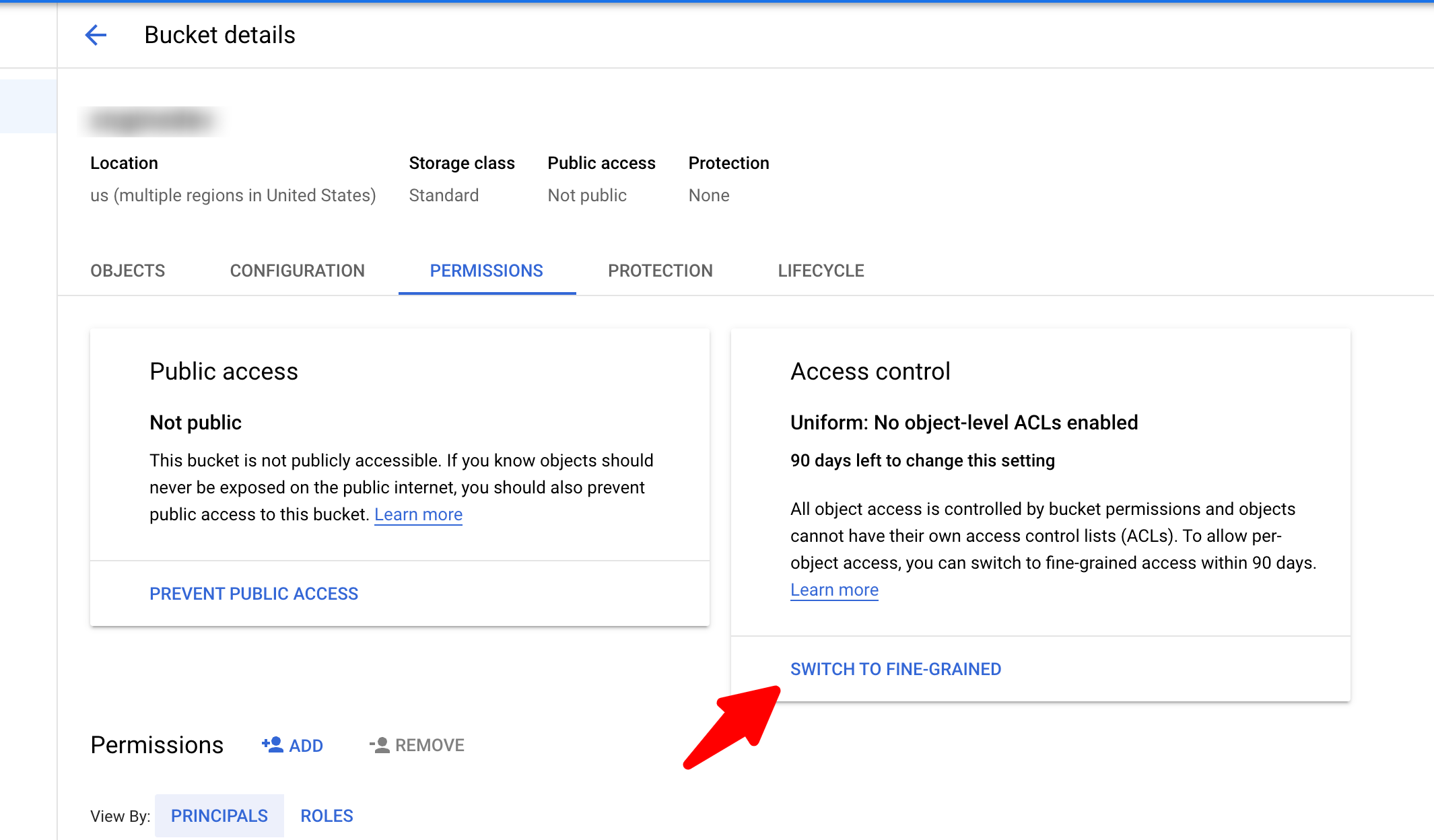Click the back arrow icon
Screen dimensions: 1434x840
[x=96, y=35]
